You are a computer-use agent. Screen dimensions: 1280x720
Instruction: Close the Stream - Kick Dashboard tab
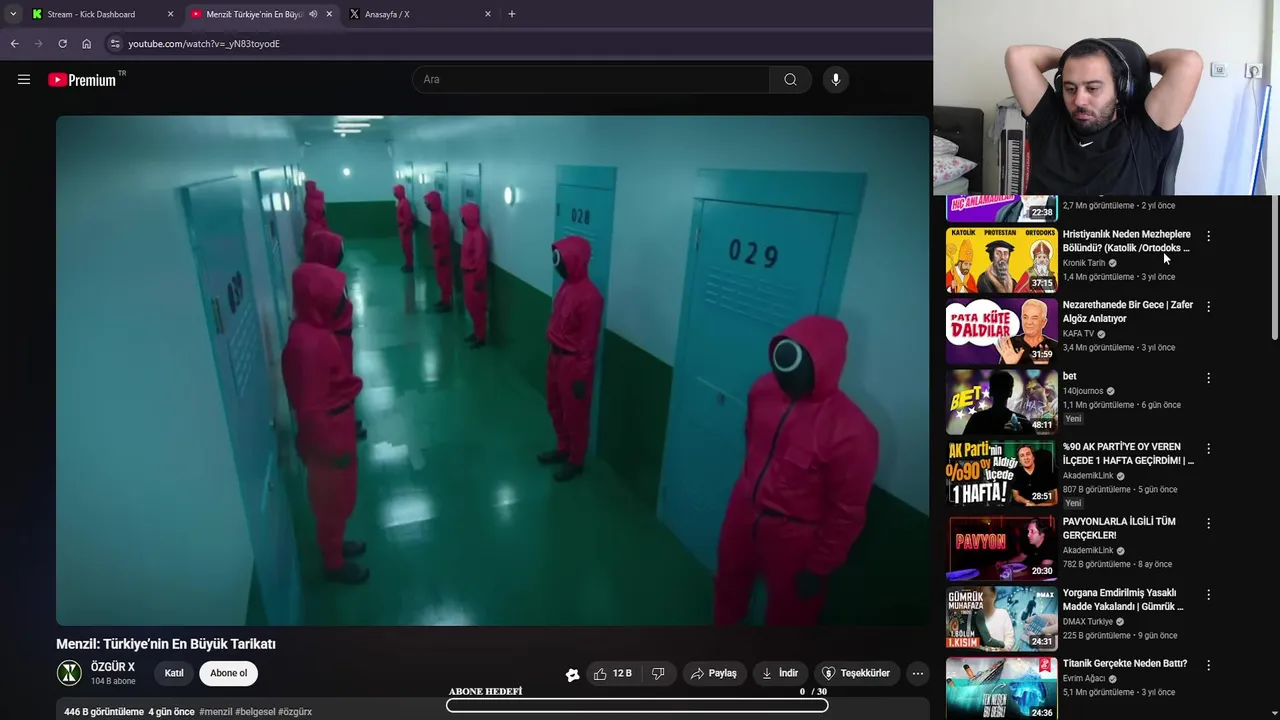tap(170, 14)
